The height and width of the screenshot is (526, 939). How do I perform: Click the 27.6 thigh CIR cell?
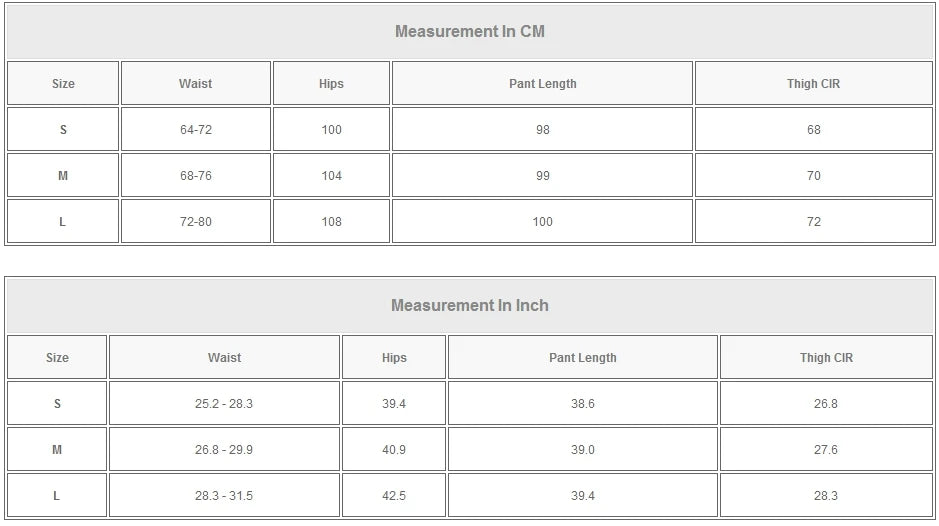point(825,450)
